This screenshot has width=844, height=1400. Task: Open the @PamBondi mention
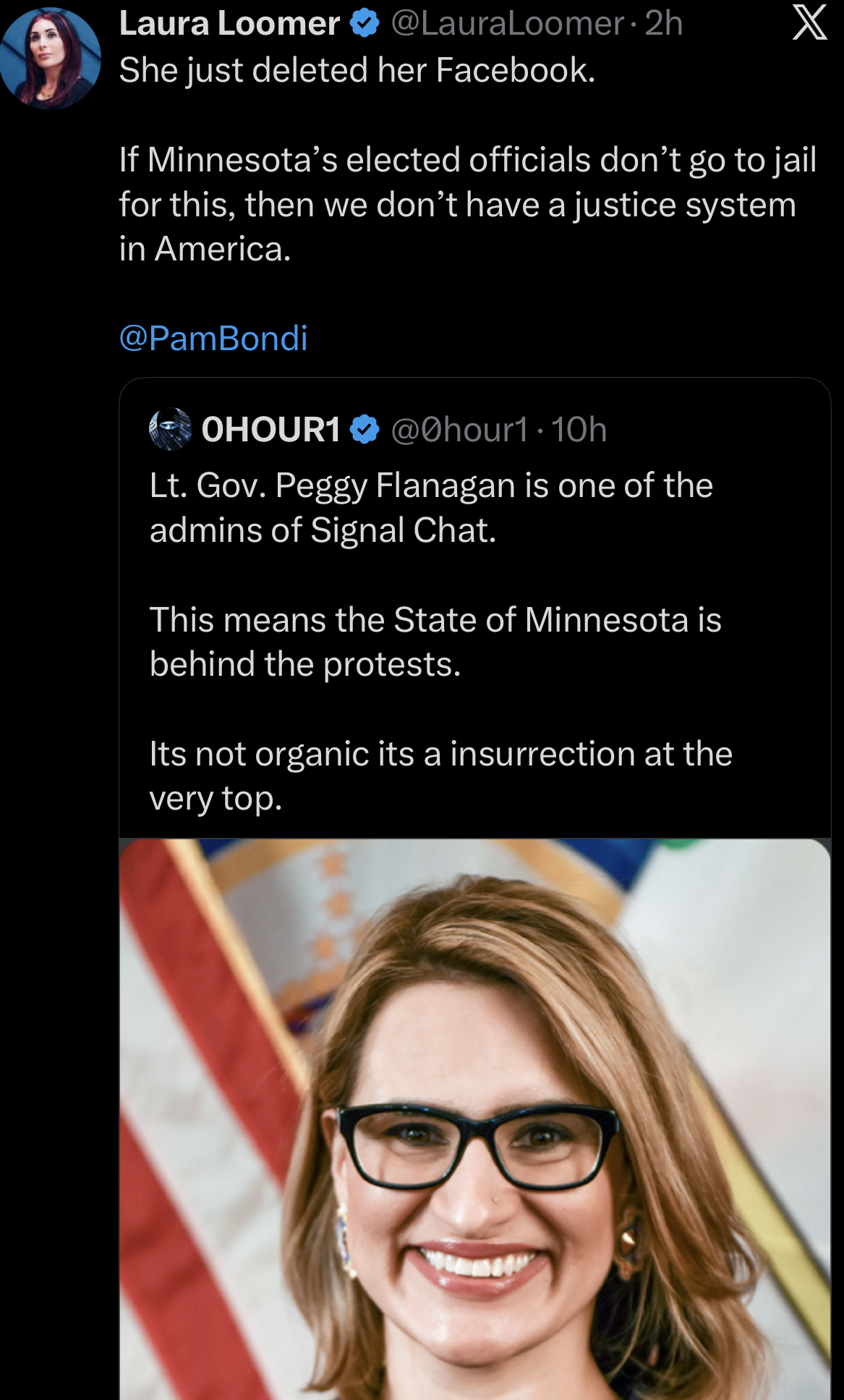(213, 338)
